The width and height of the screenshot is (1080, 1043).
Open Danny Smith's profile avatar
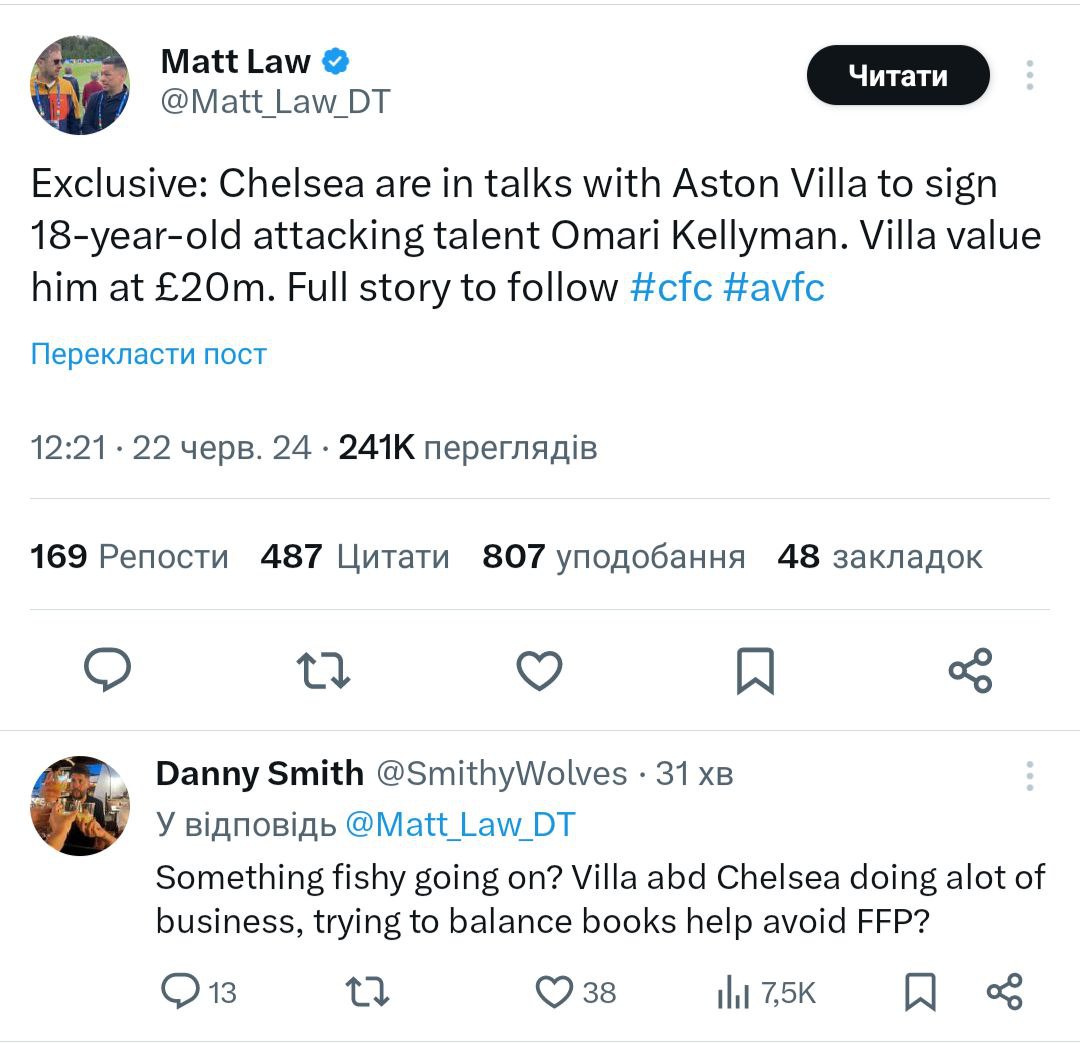[x=80, y=805]
